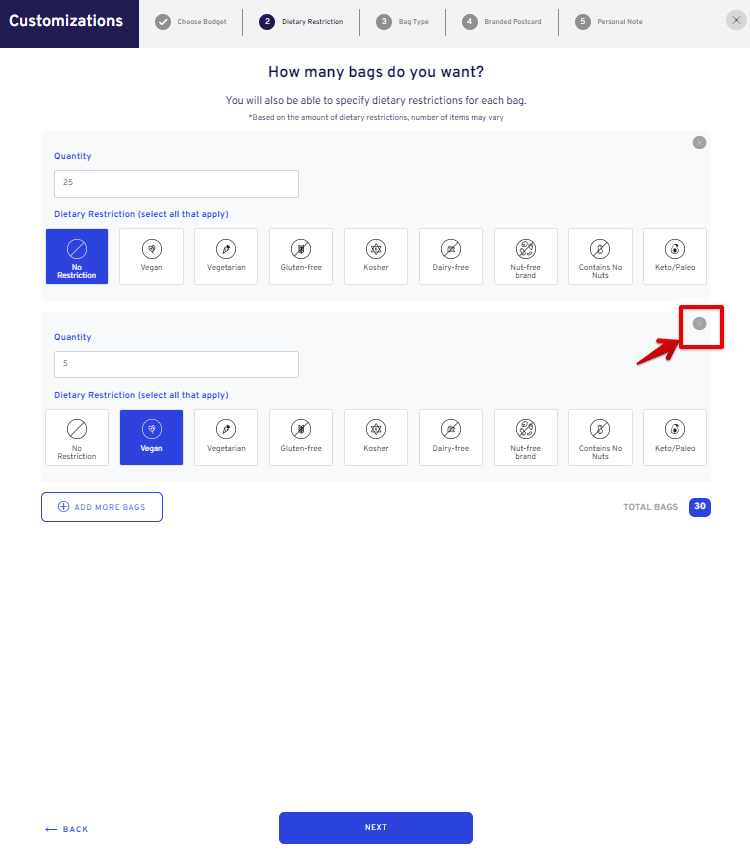The image size is (750, 852).
Task: Click the Add More Bags button
Action: (102, 507)
